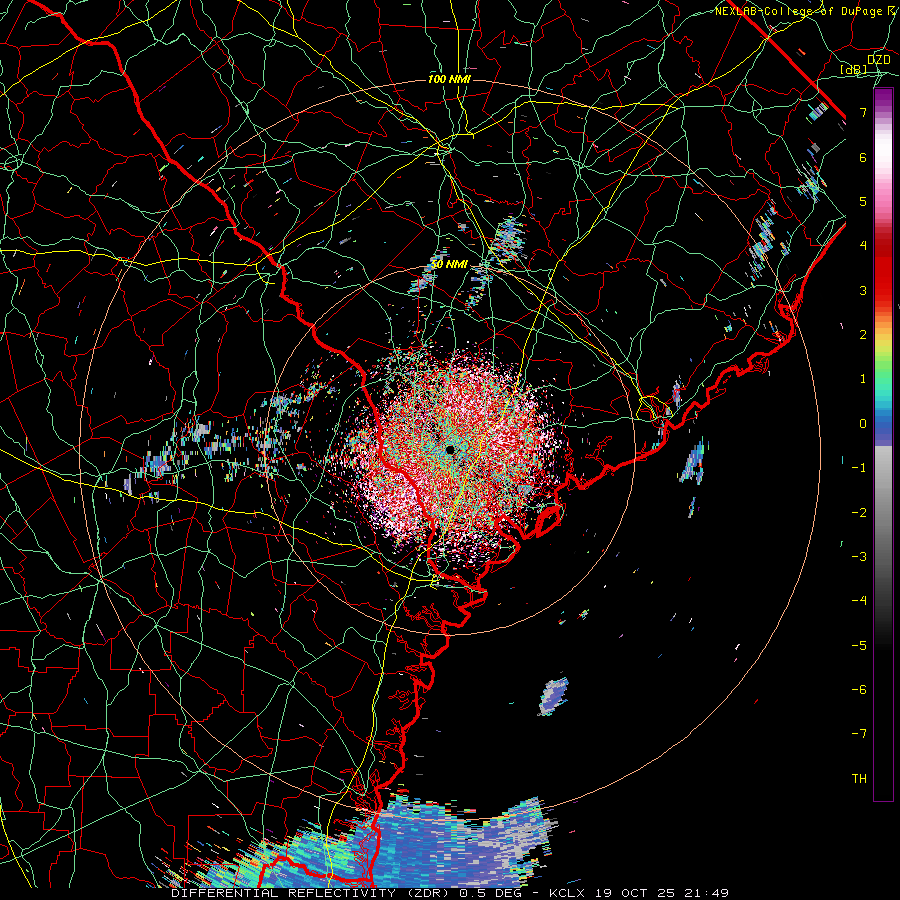Click the -6 value on color scale

tap(859, 690)
